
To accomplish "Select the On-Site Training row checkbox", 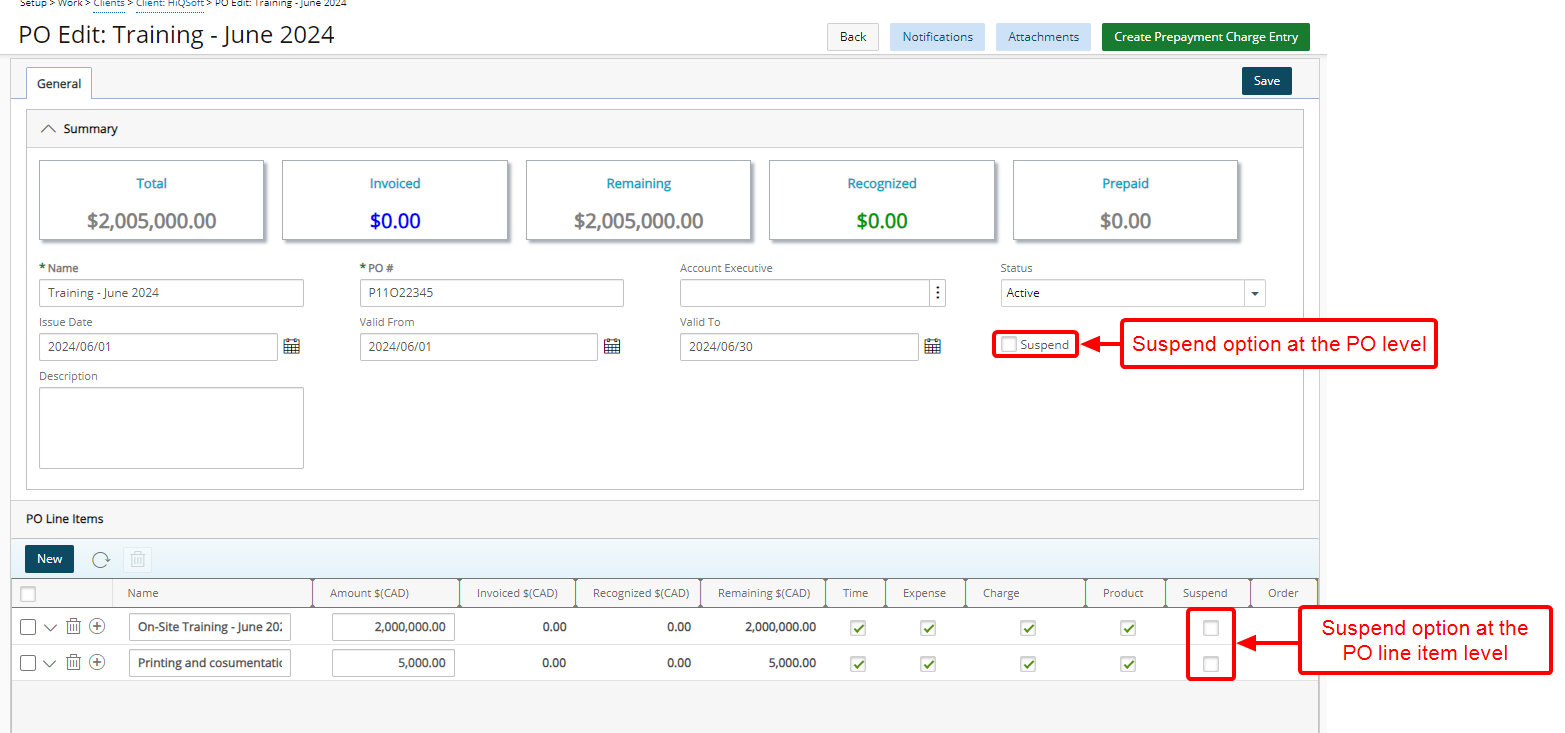I will 28,627.
